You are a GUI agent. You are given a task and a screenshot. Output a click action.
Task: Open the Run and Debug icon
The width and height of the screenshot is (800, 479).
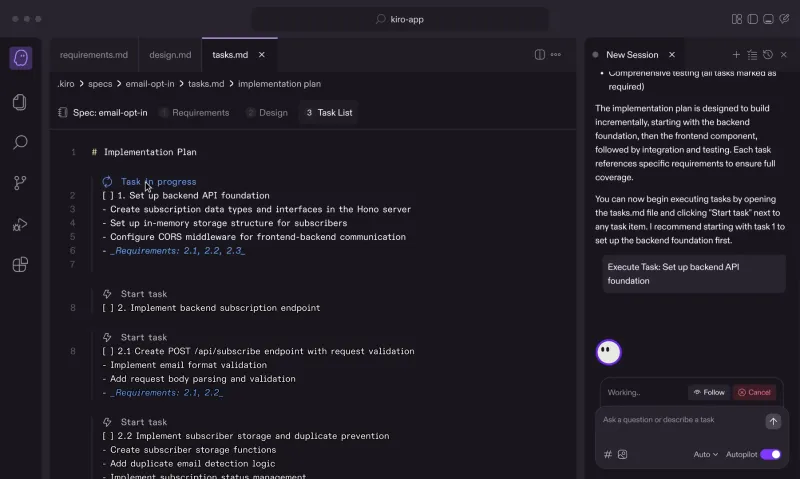(20, 224)
